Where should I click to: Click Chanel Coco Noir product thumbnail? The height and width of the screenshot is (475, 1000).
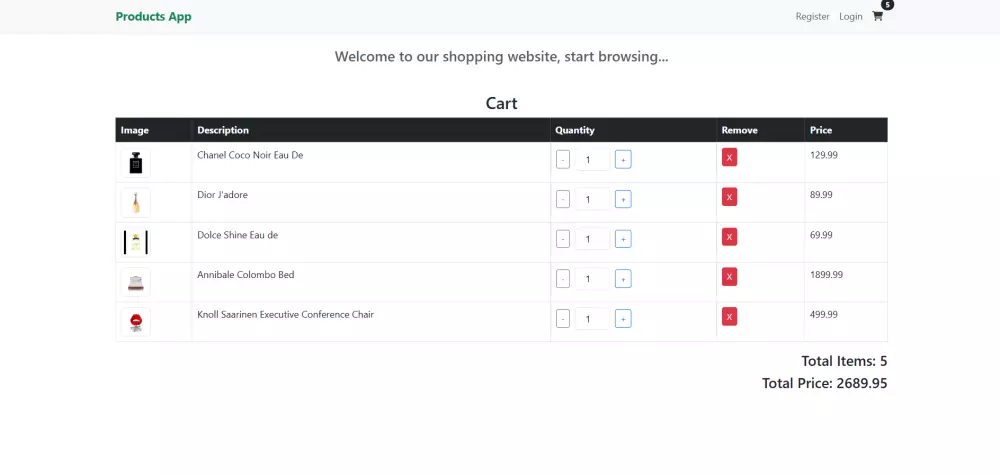pos(136,163)
